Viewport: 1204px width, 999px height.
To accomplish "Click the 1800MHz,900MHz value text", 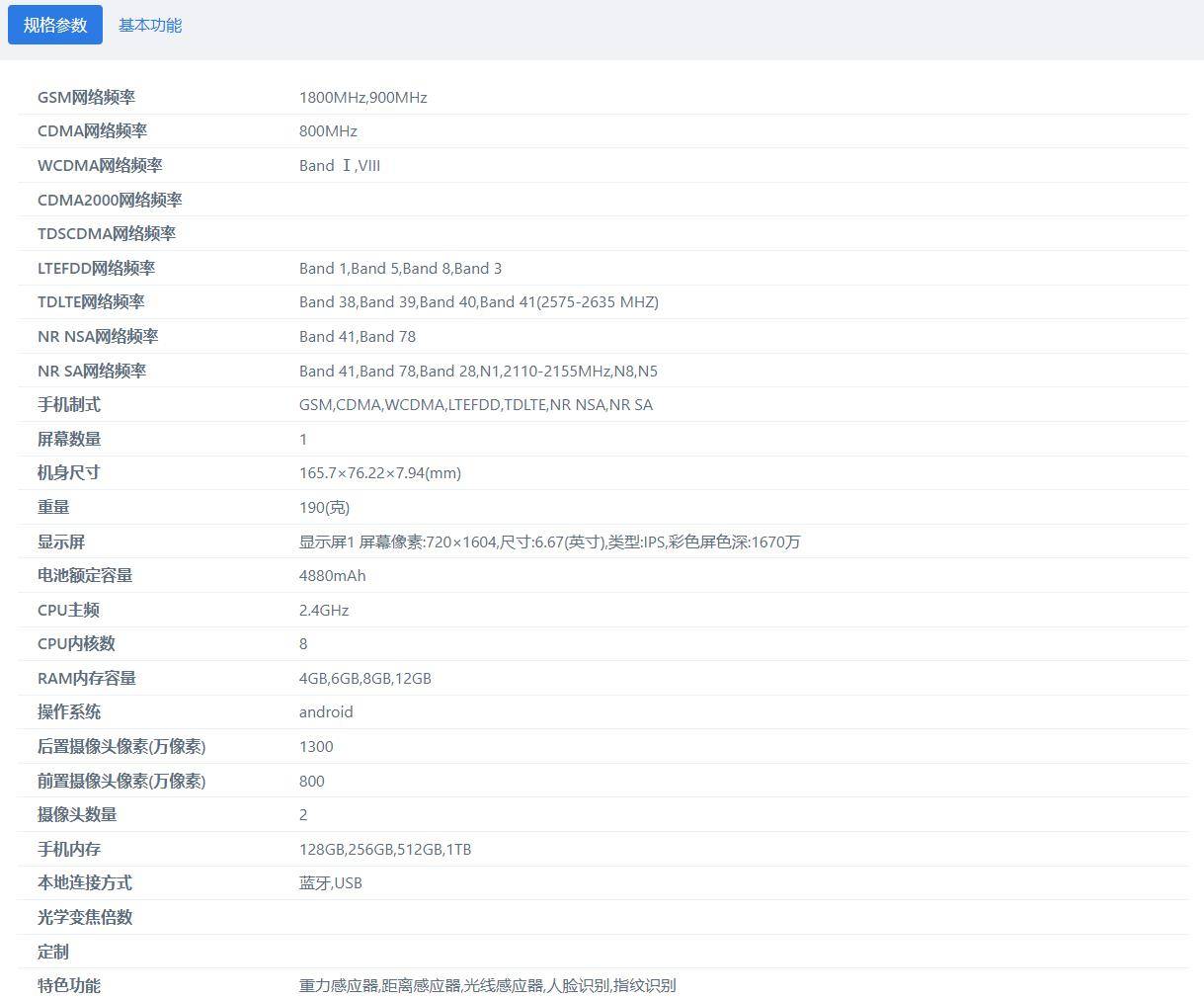I will coord(362,97).
